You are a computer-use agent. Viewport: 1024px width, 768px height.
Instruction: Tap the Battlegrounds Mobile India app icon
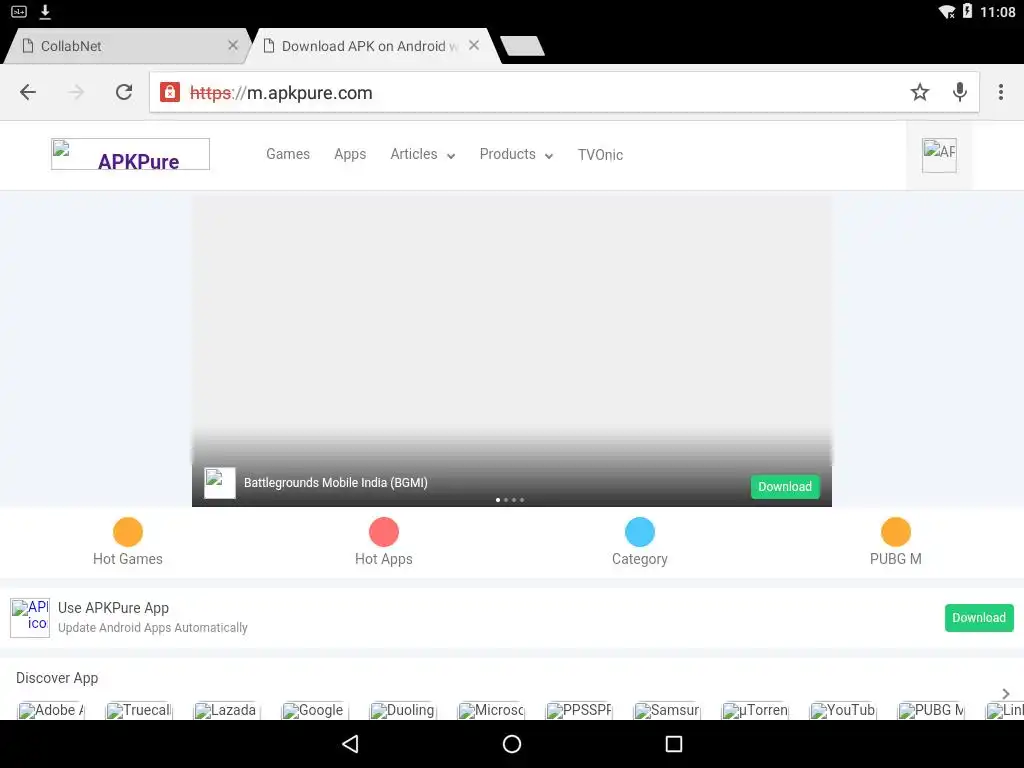point(220,483)
